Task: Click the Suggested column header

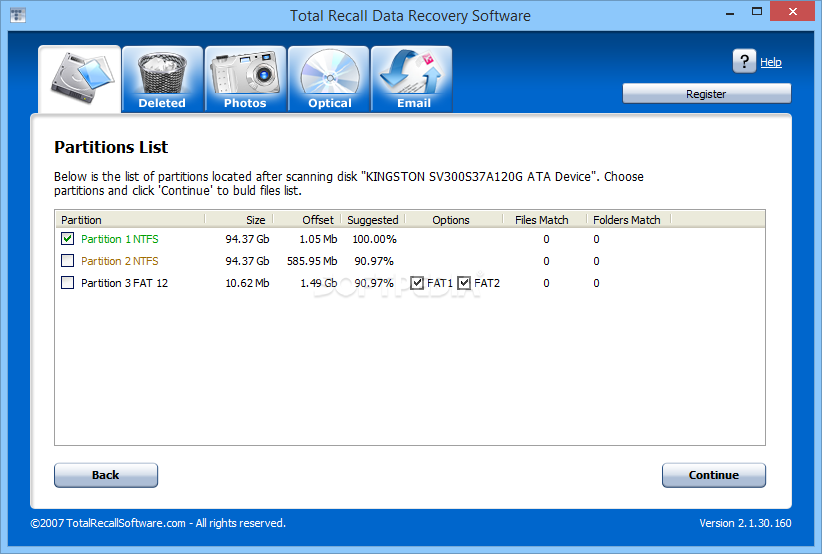Action: click(373, 220)
